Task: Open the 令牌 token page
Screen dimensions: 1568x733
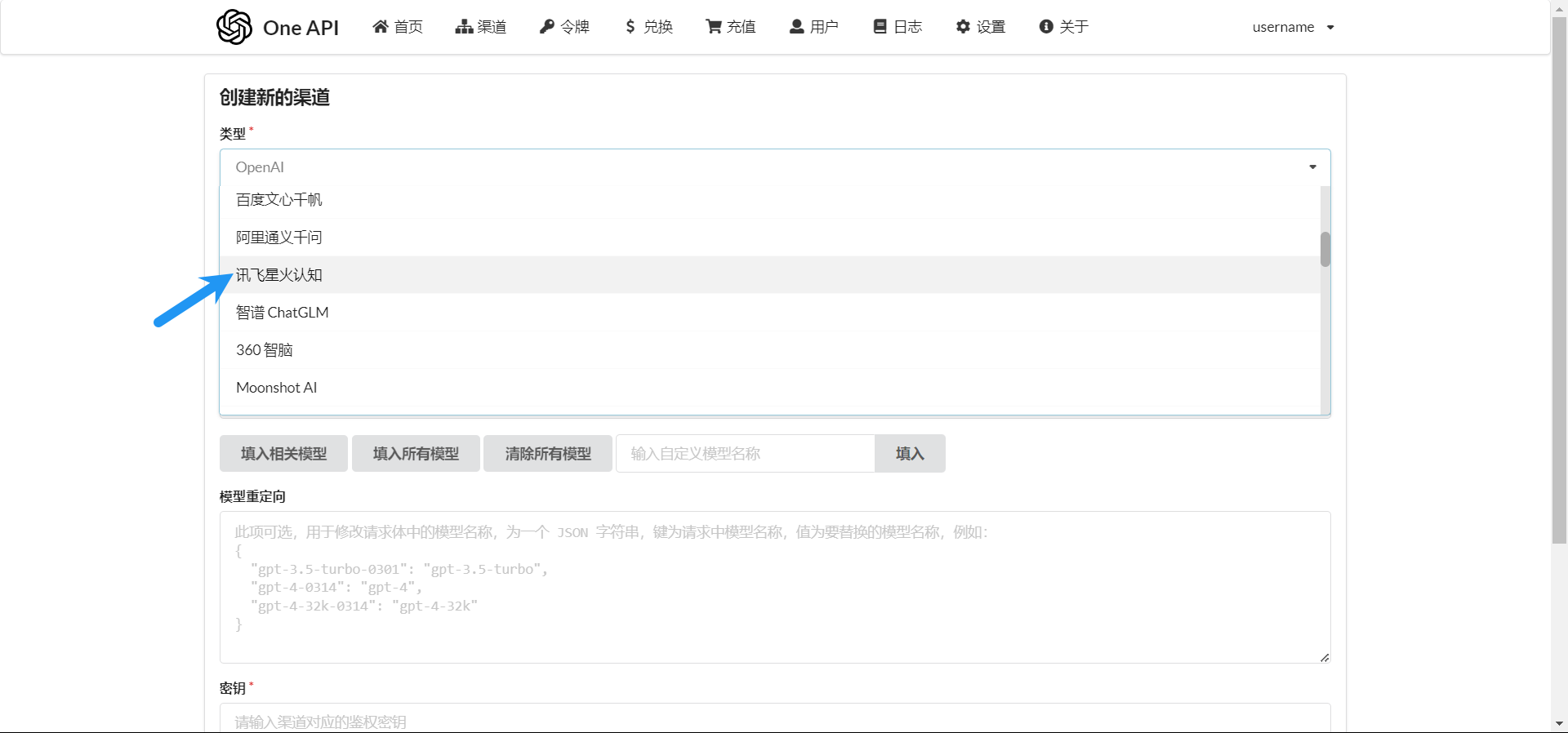Action: [x=564, y=27]
